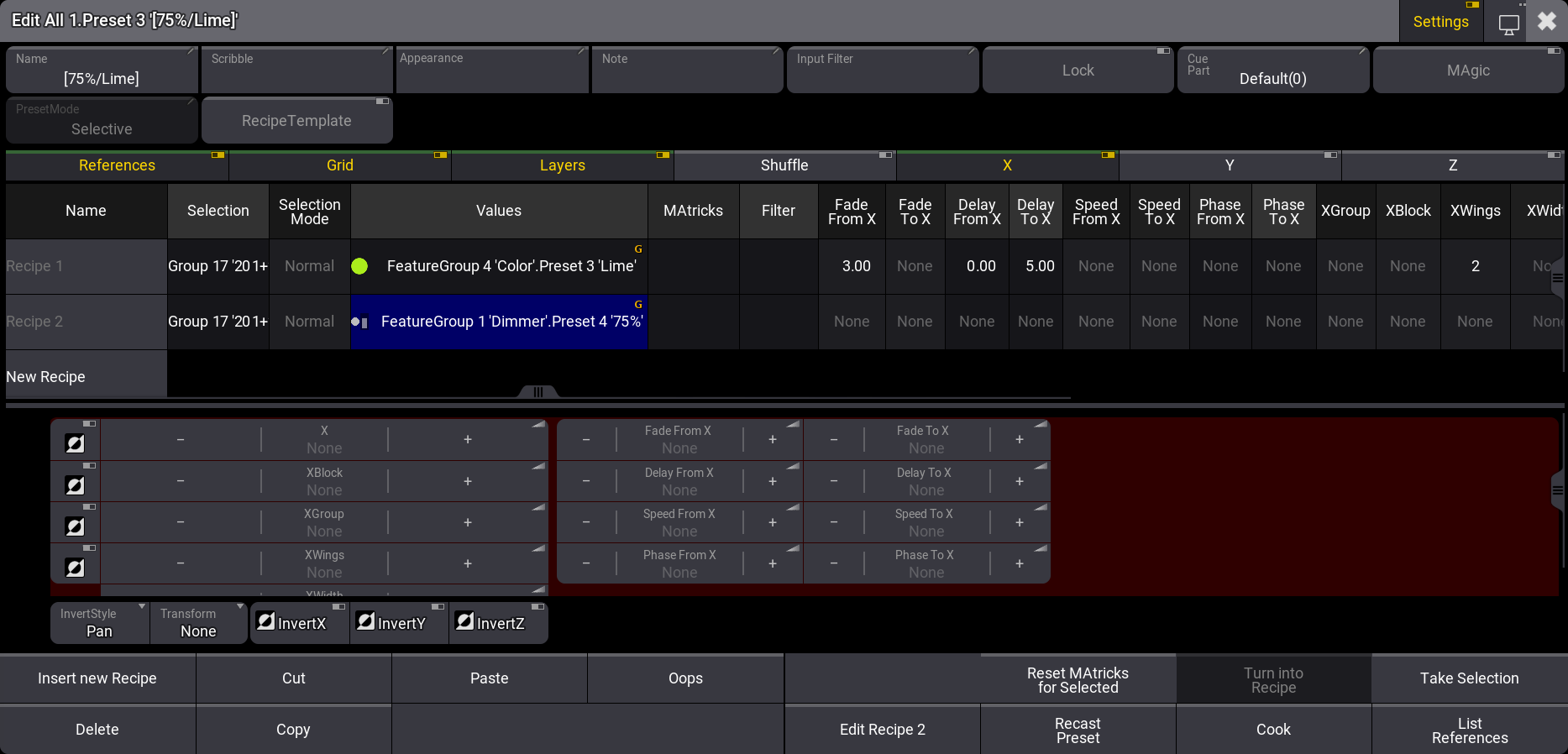1568x754 pixels.
Task: Select the Shuffle column tab
Action: 784,165
